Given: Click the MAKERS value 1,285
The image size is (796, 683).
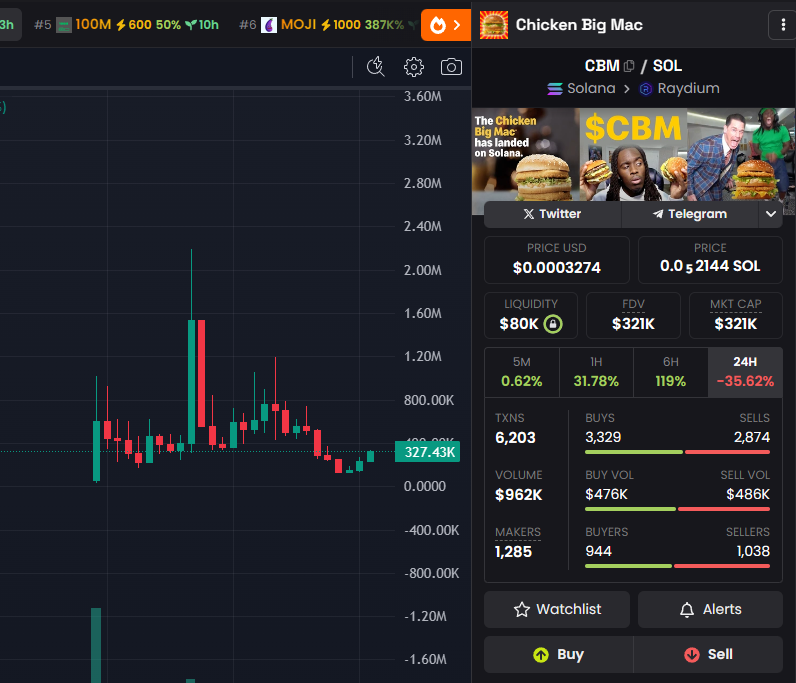Looking at the screenshot, I should coord(513,551).
